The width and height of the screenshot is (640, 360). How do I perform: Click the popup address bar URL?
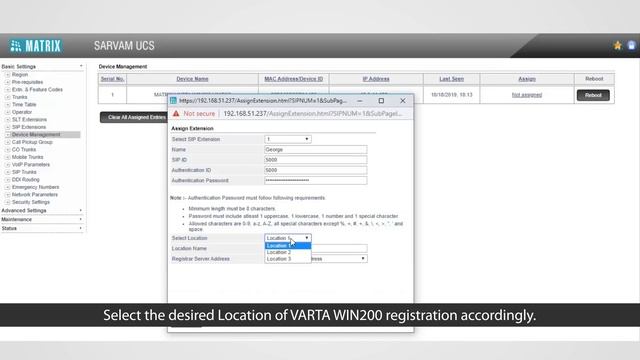point(313,113)
